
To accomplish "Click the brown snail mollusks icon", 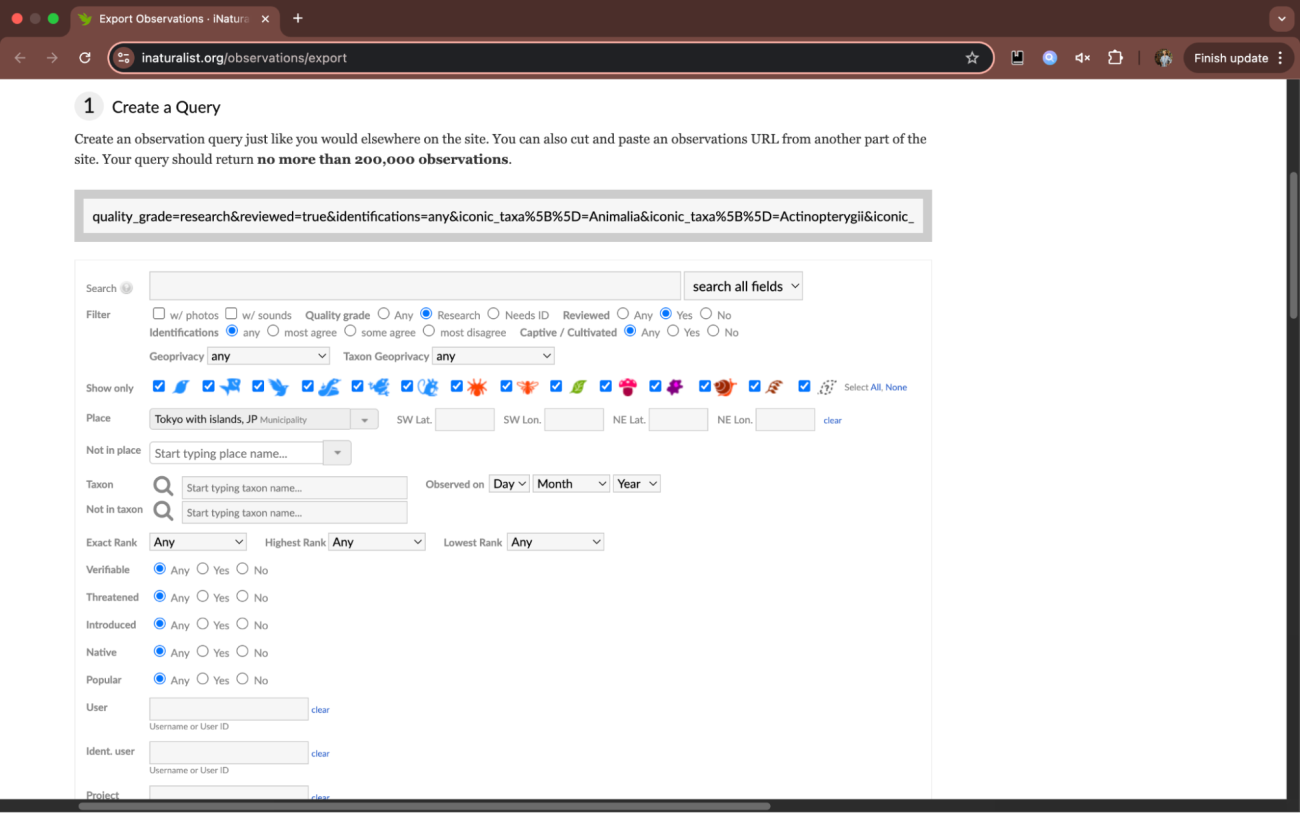I will [x=725, y=387].
